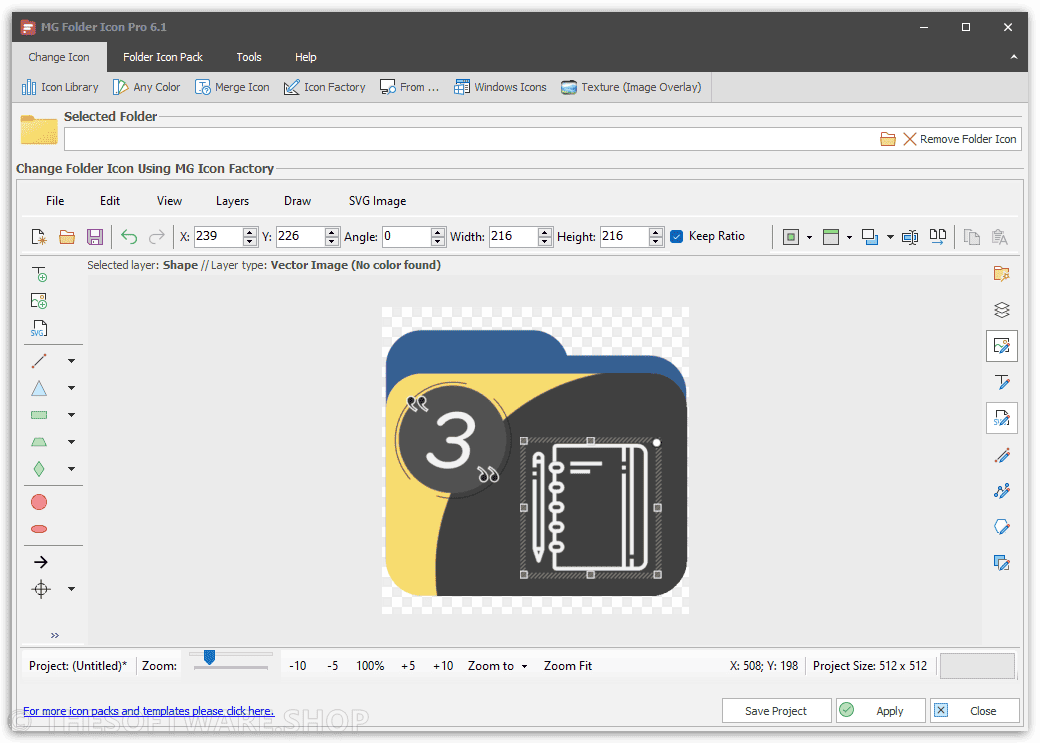Viewport: 1040px width, 743px height.
Task: Expand rectangle tool dropdown arrow
Action: tap(71, 415)
